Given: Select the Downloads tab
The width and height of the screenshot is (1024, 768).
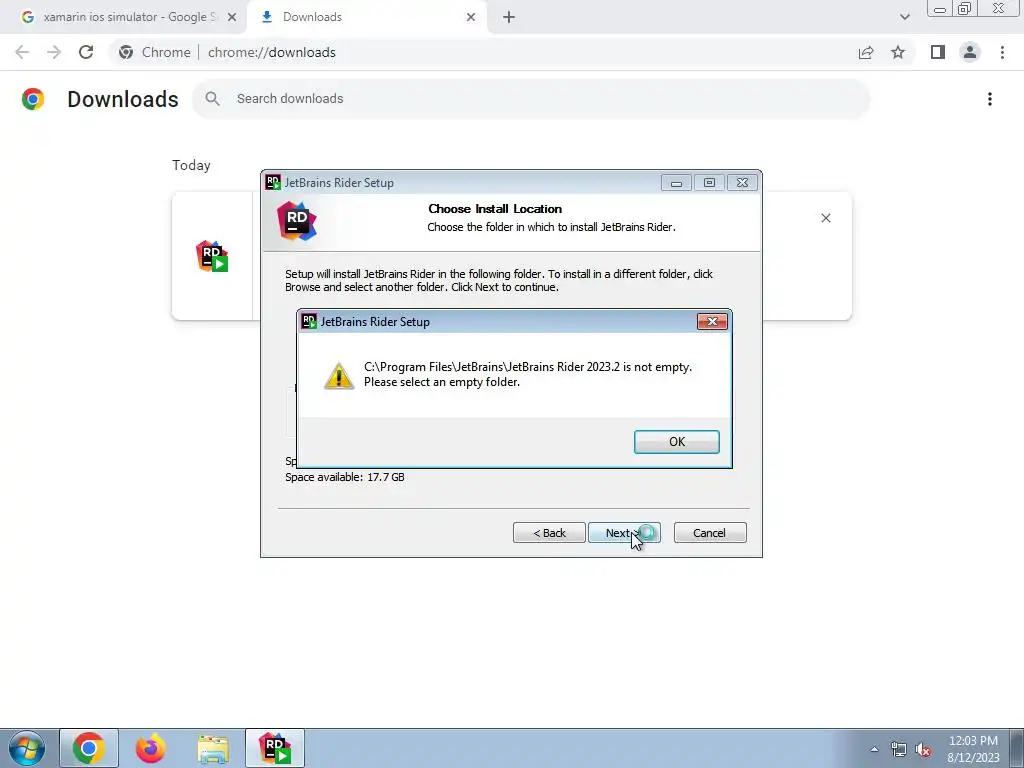Looking at the screenshot, I should 366,17.
